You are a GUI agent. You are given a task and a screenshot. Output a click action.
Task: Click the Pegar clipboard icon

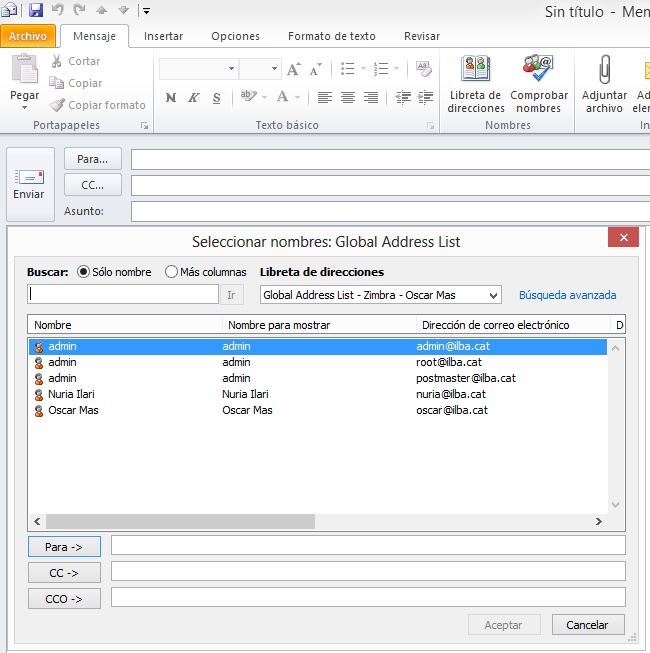point(25,69)
